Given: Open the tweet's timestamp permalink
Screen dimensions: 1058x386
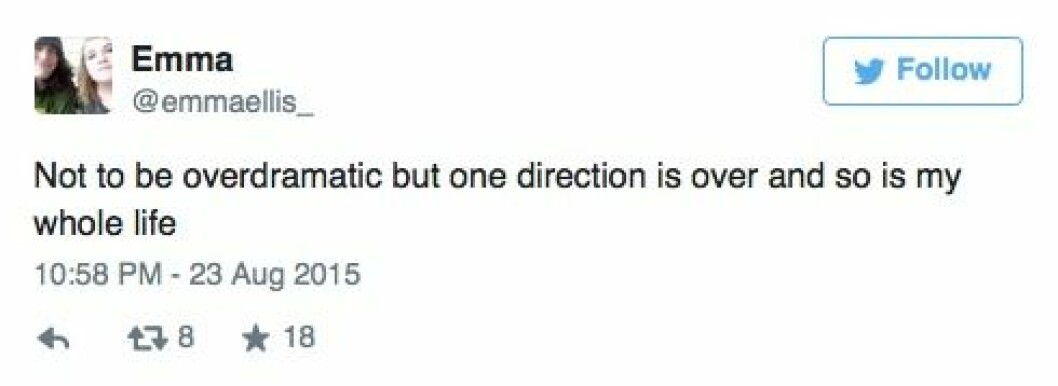Looking at the screenshot, I should coord(197,277).
